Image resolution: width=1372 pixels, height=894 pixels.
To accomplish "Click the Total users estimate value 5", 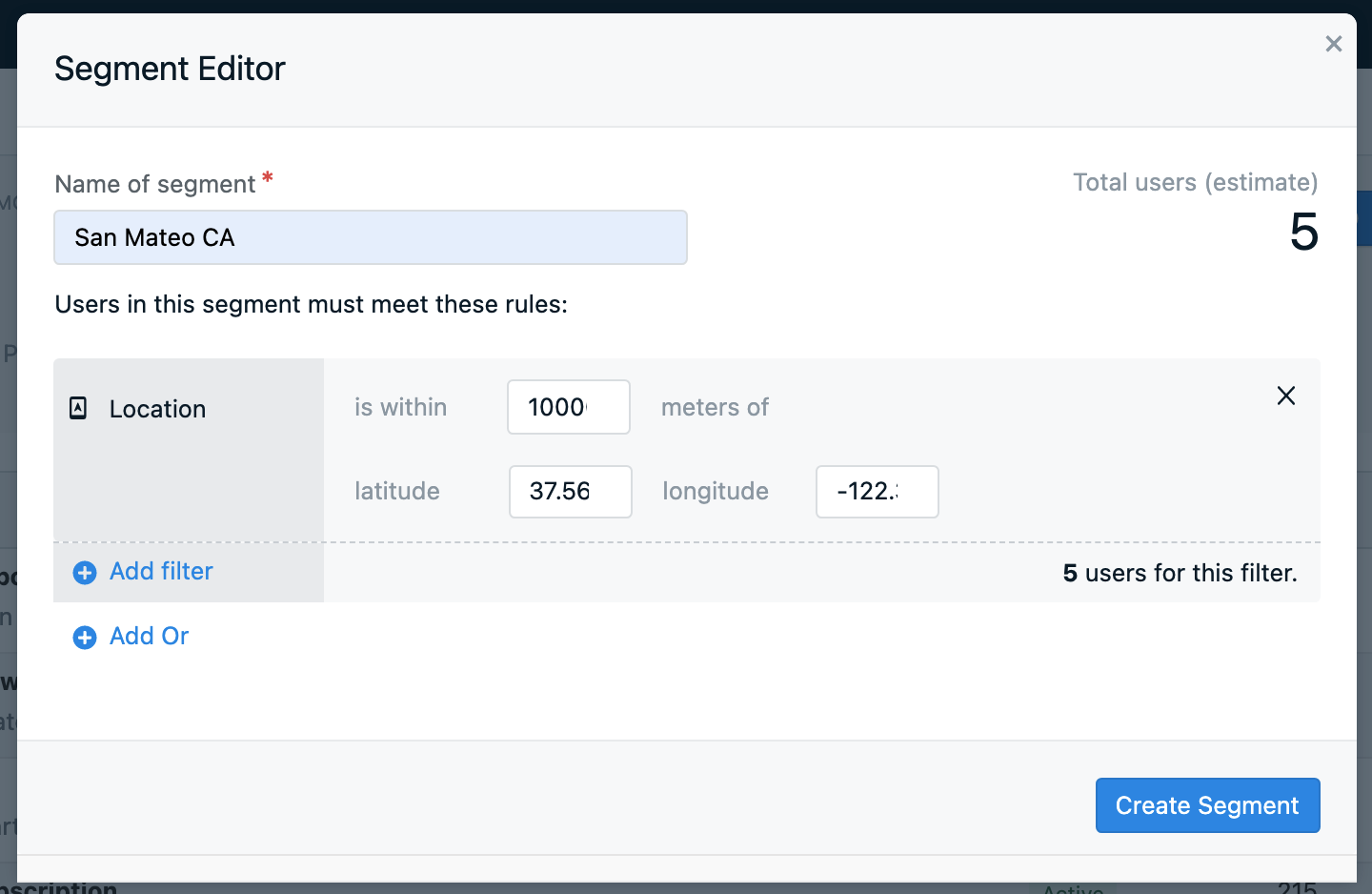I will (x=1303, y=232).
